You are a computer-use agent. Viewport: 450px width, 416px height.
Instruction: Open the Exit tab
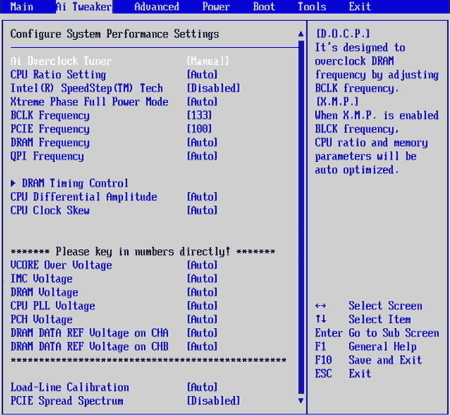(x=360, y=6)
